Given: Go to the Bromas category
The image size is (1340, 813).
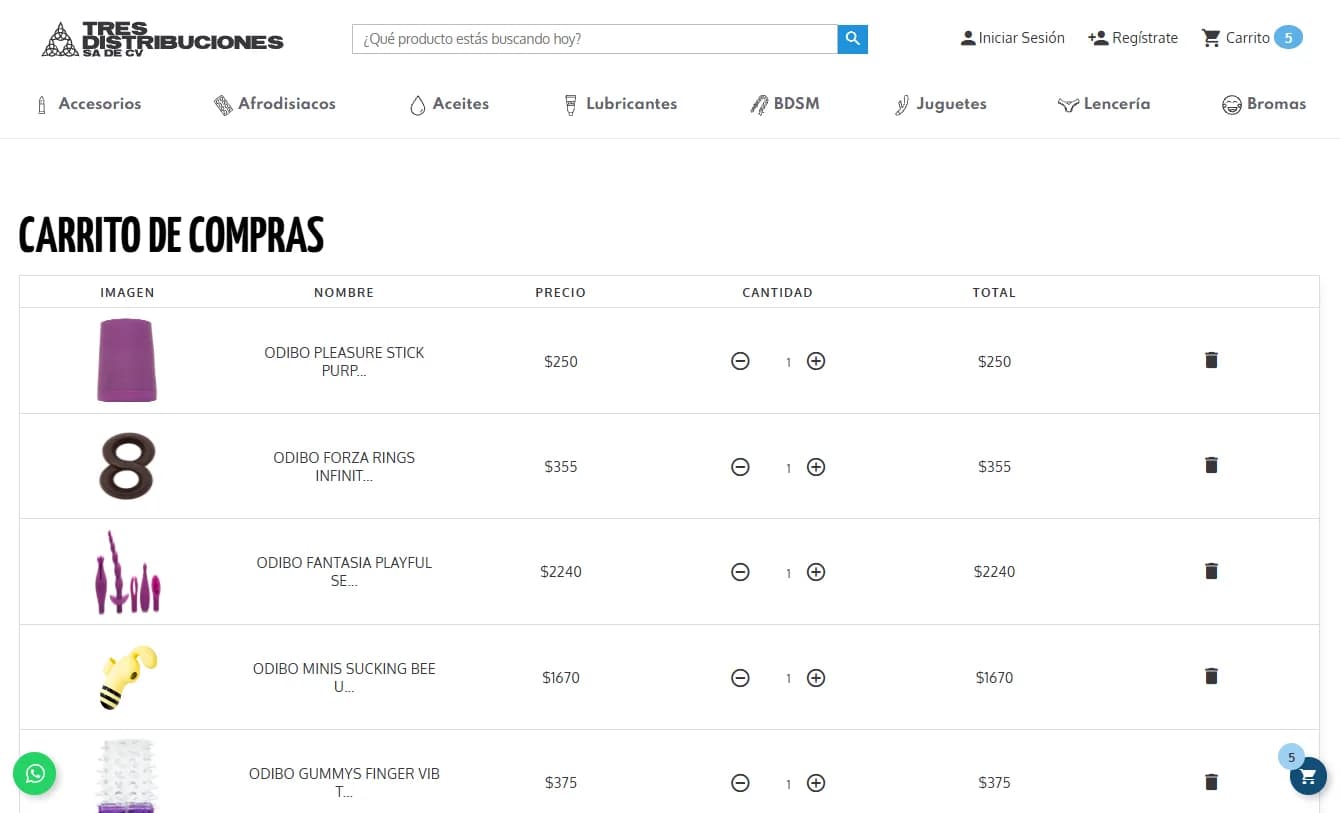Looking at the screenshot, I should (1264, 104).
